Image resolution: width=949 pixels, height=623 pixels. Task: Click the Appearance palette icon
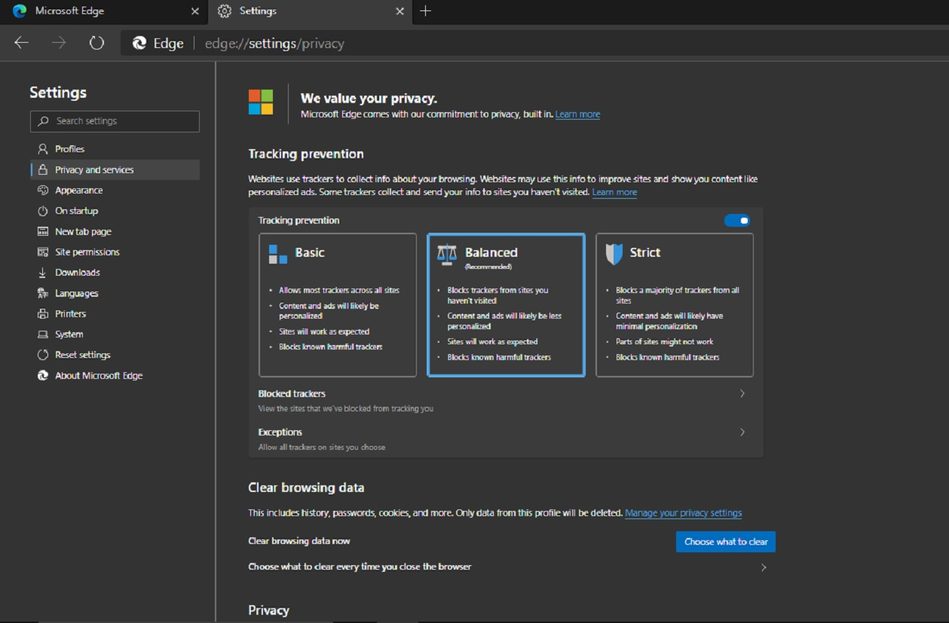[x=42, y=190]
